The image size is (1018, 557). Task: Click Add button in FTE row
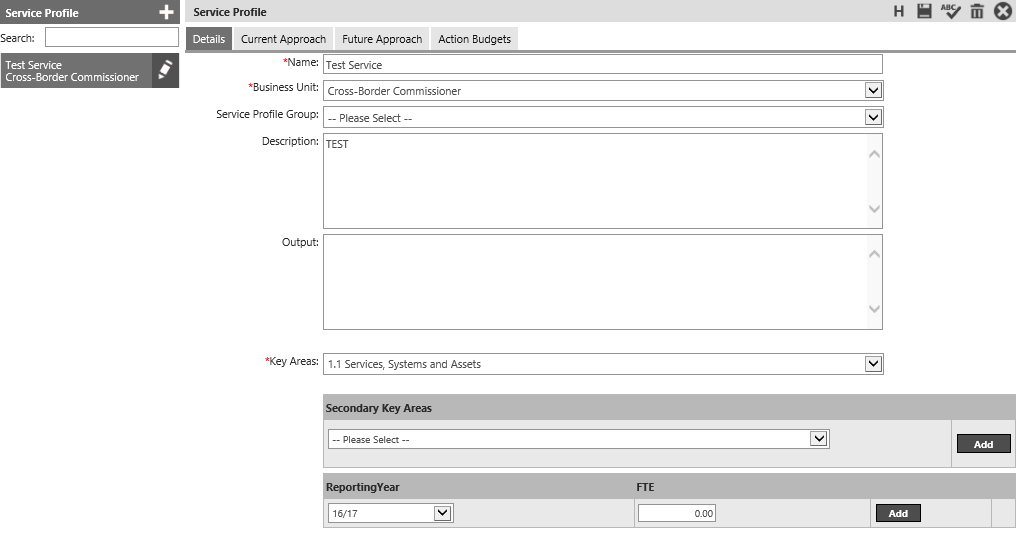pos(898,513)
